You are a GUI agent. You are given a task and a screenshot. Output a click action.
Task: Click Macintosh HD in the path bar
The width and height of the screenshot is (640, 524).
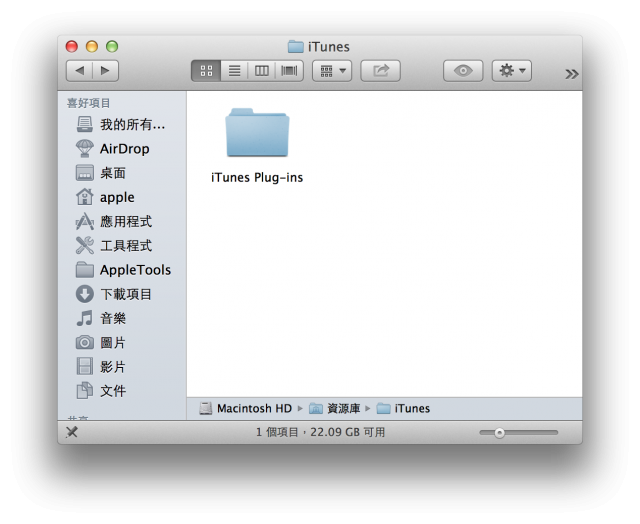246,409
